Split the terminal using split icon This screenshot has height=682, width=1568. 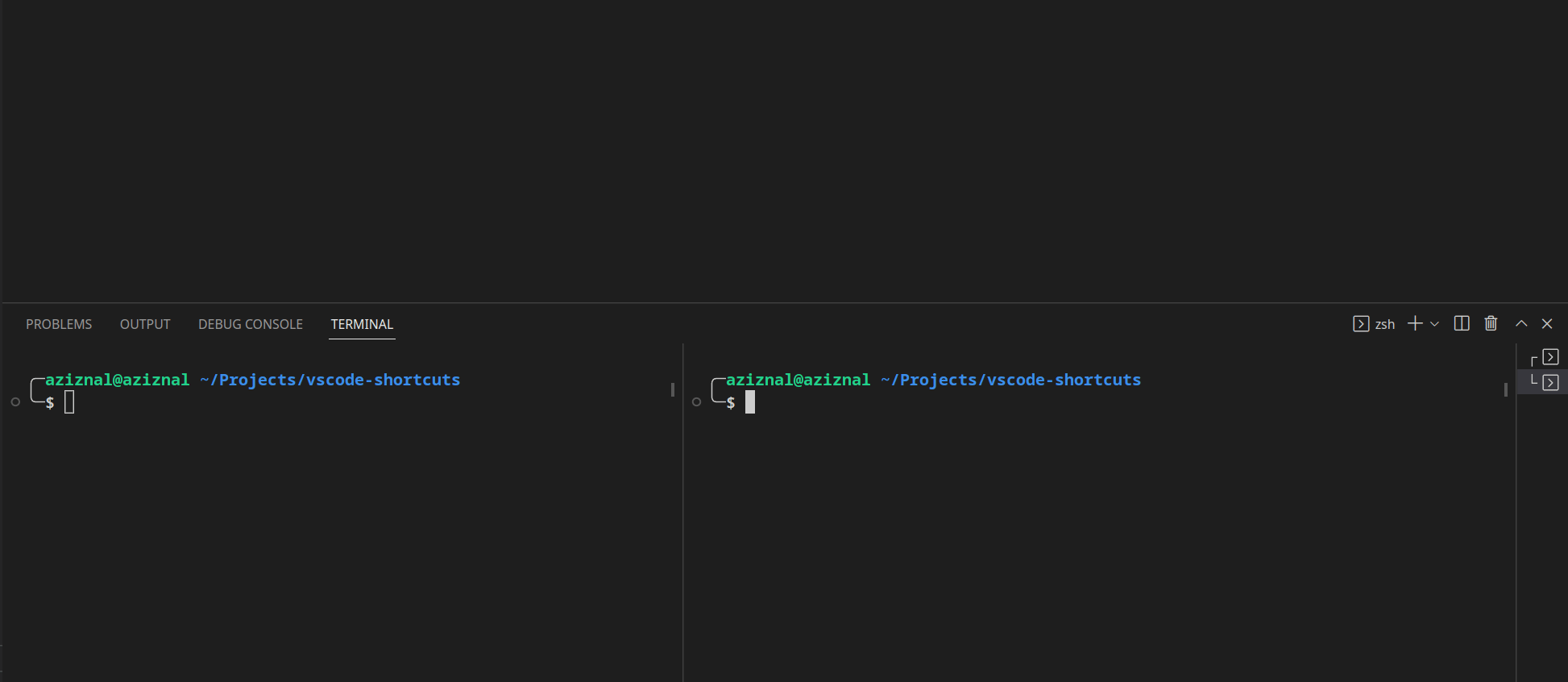tap(1461, 323)
